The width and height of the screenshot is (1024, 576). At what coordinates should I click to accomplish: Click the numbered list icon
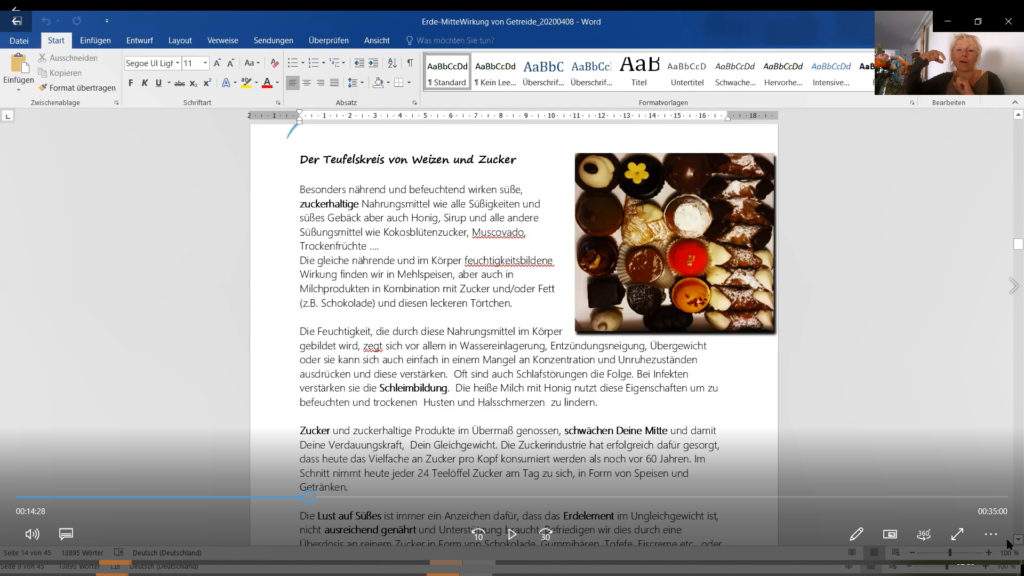313,63
